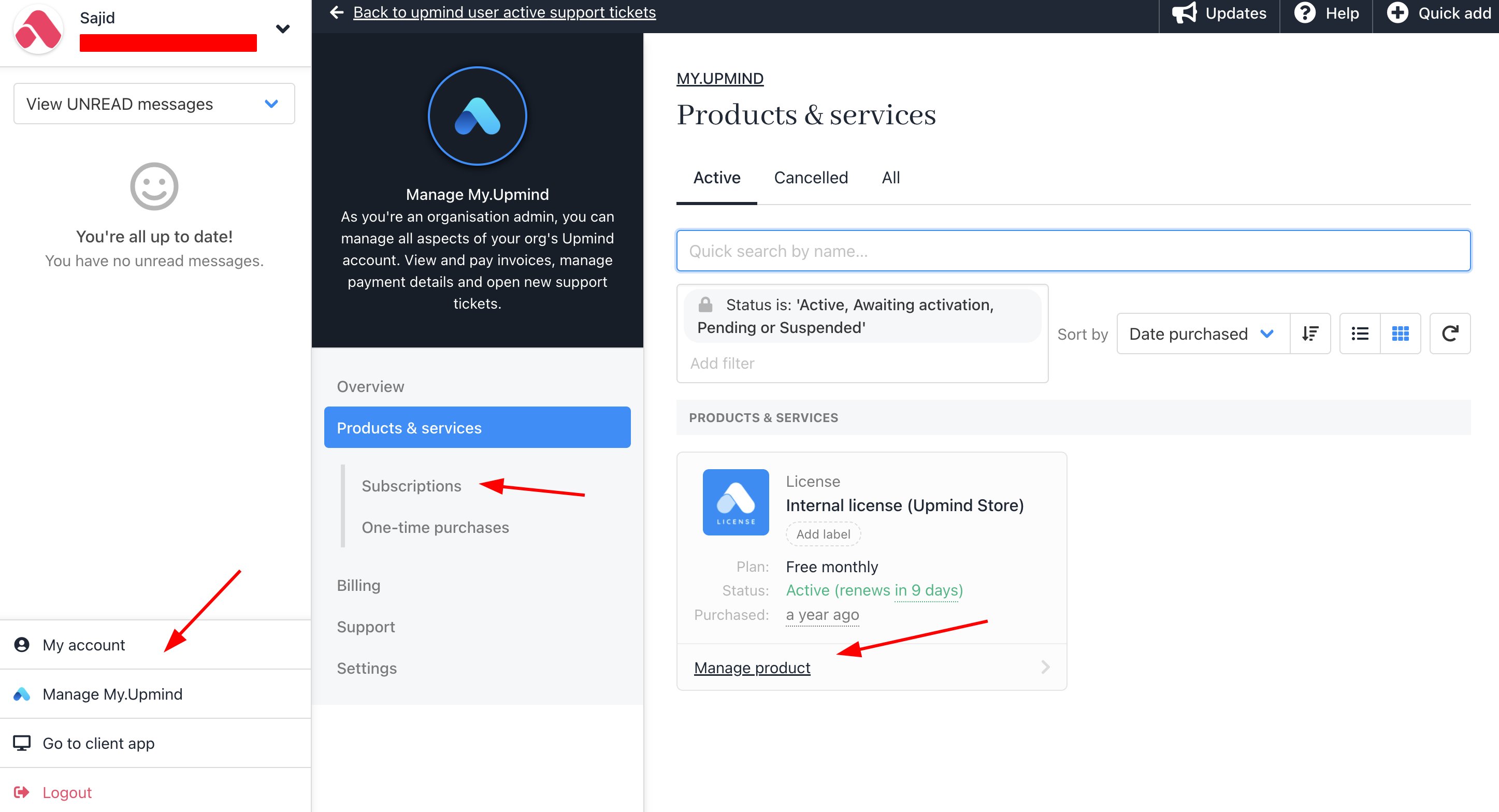This screenshot has height=812, width=1499.
Task: Click the smiley face icon
Action: (154, 186)
